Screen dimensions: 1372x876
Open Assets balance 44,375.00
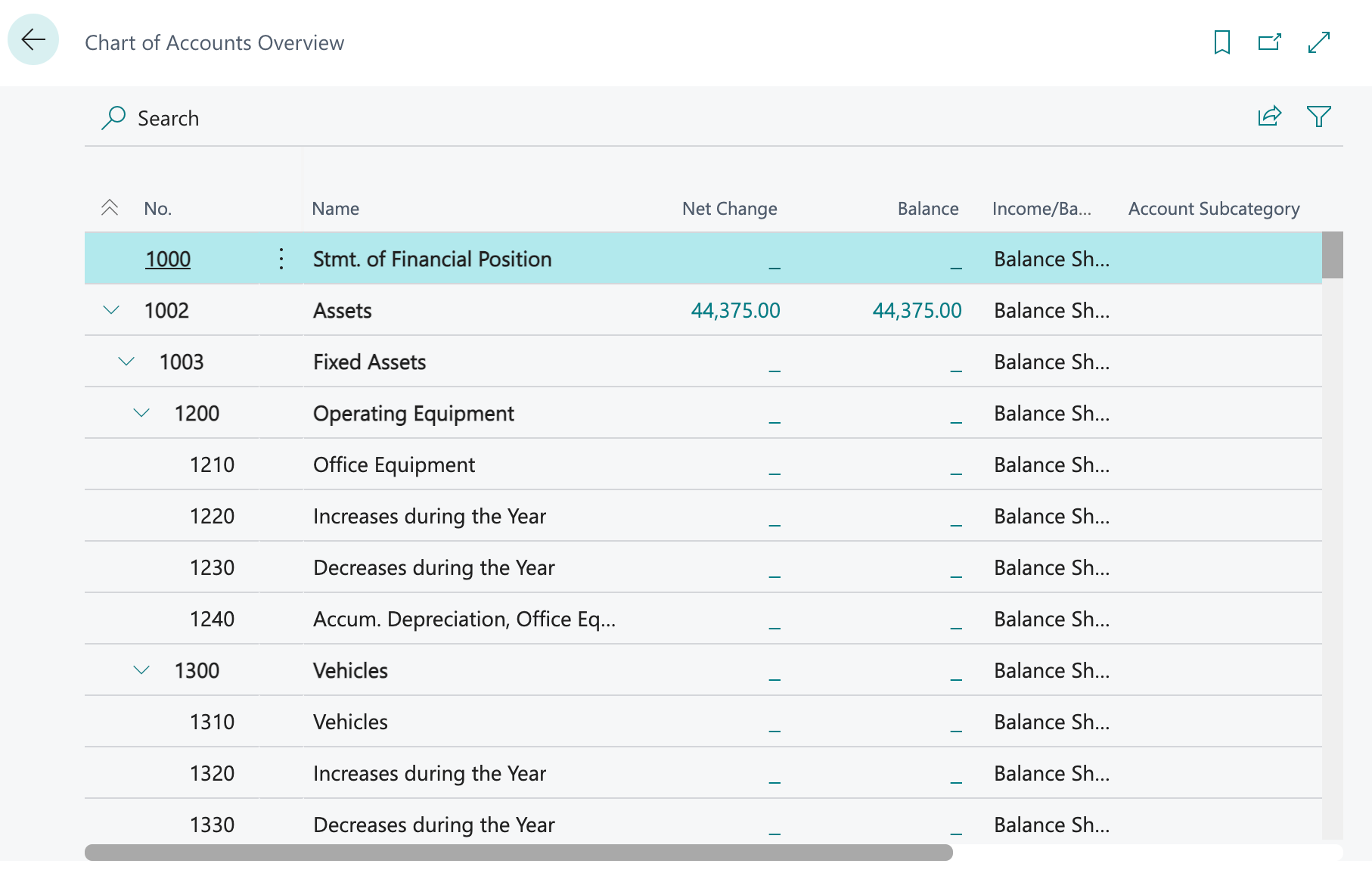[917, 310]
